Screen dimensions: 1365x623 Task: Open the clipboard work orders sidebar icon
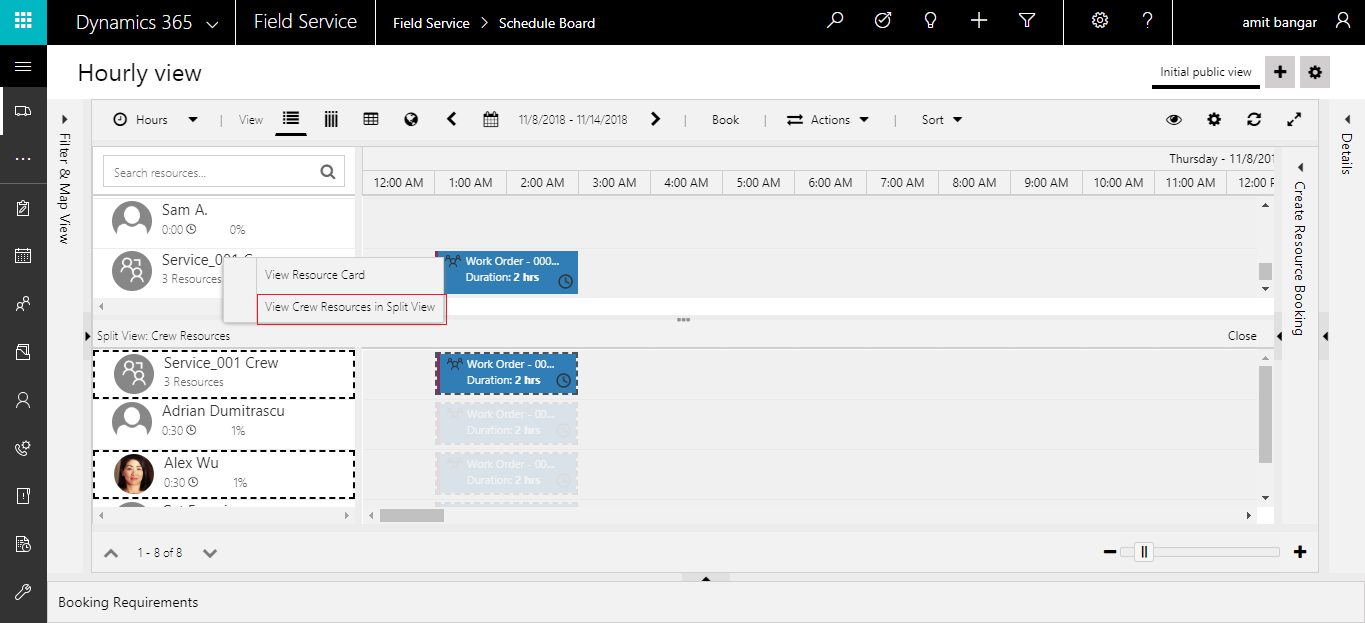click(x=23, y=209)
